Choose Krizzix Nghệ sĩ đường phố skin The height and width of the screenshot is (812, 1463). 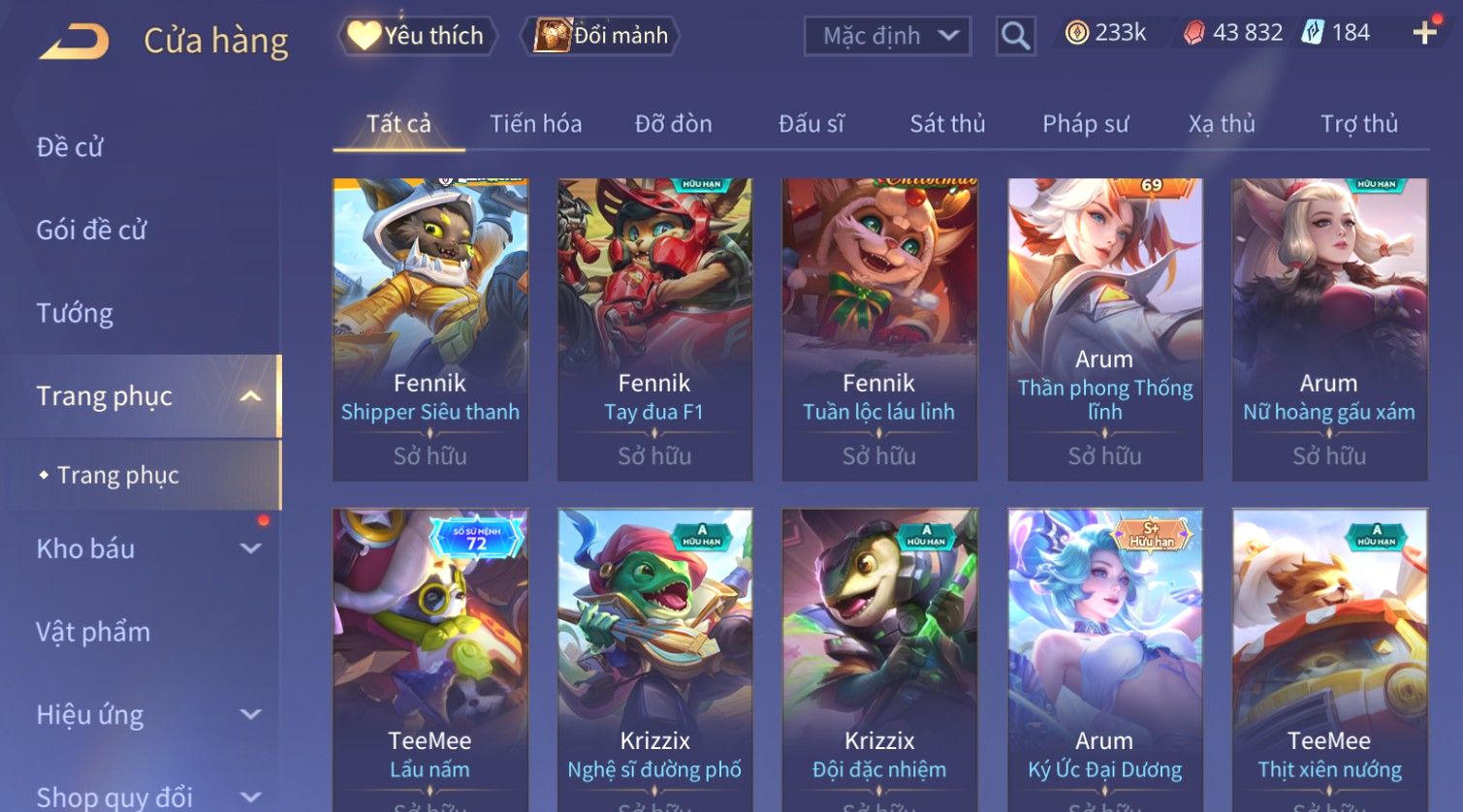coord(654,660)
